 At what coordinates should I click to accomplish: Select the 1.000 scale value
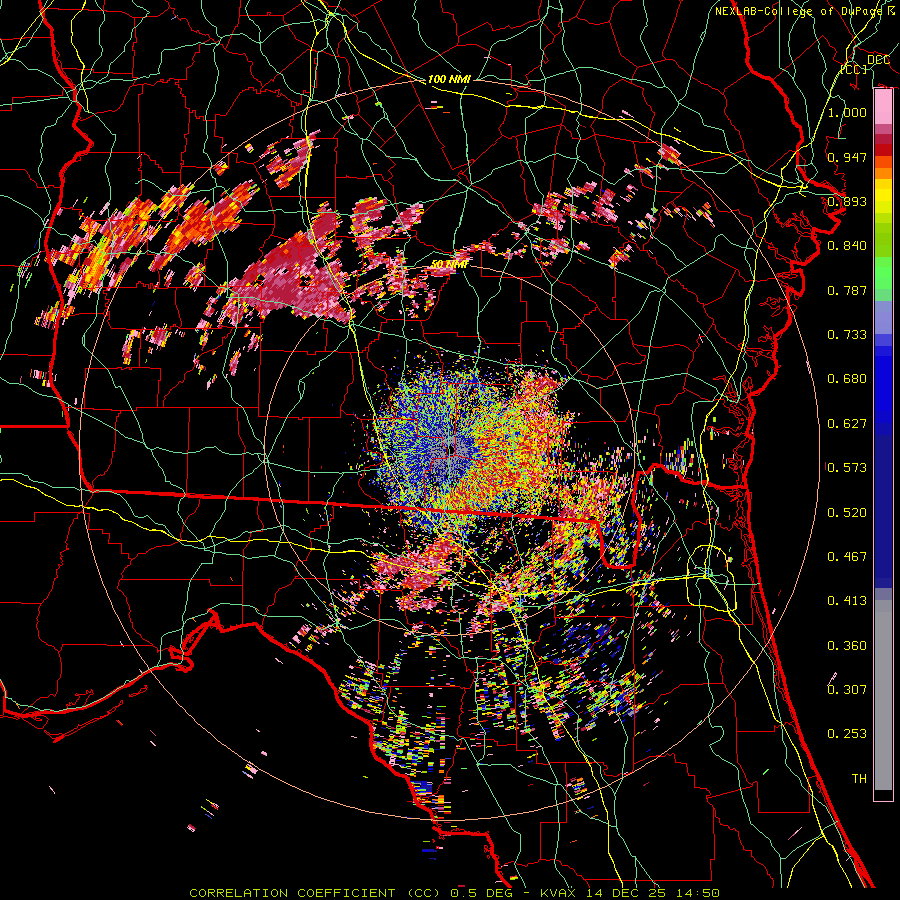[847, 112]
